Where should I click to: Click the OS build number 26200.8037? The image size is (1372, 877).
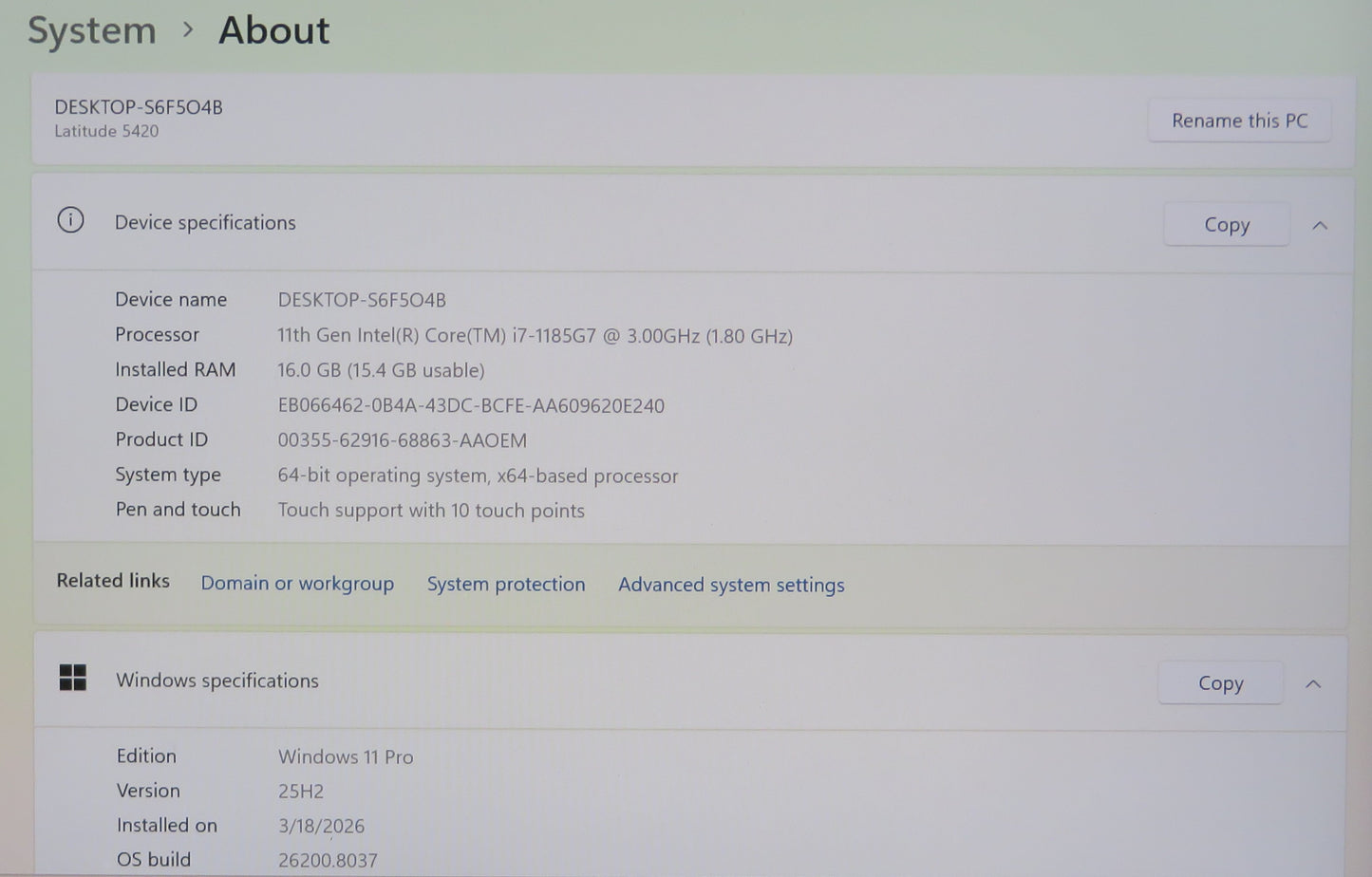(x=327, y=859)
